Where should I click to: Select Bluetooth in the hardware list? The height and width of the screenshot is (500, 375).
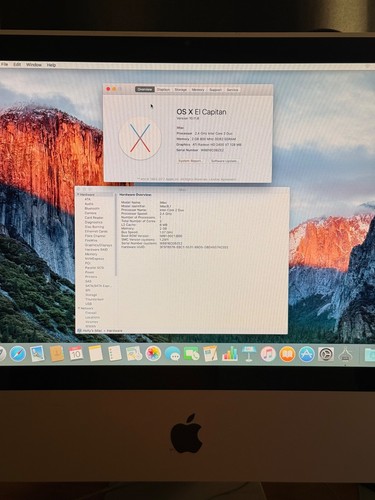coord(92,208)
